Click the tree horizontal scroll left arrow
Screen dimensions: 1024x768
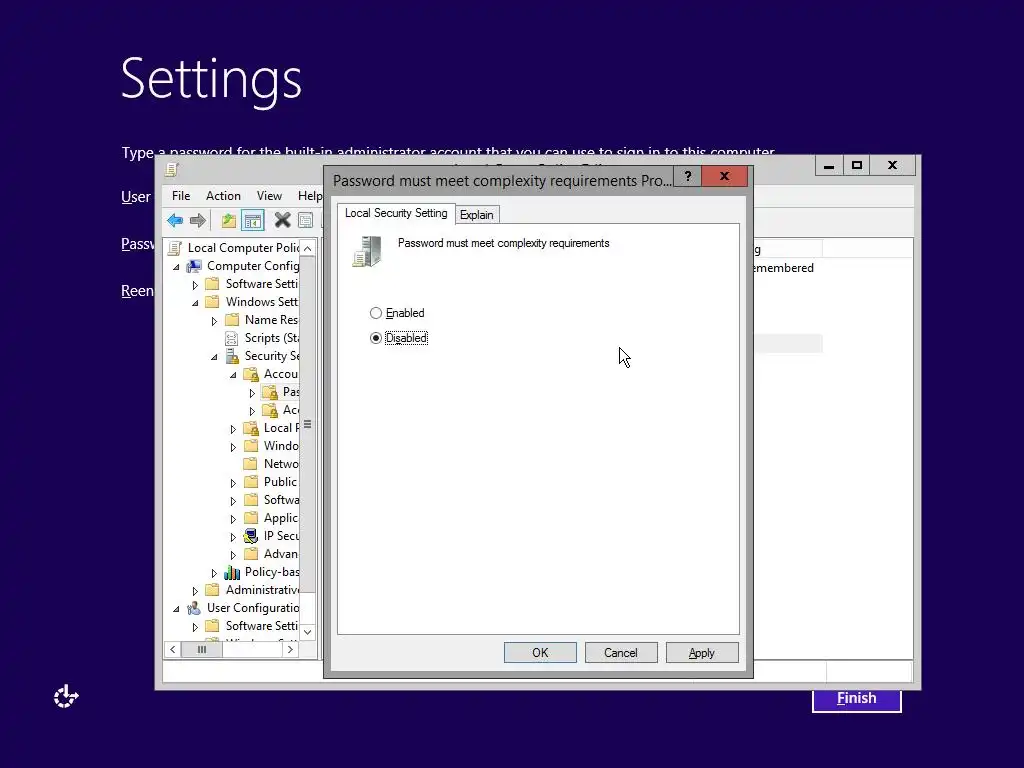(x=172, y=650)
